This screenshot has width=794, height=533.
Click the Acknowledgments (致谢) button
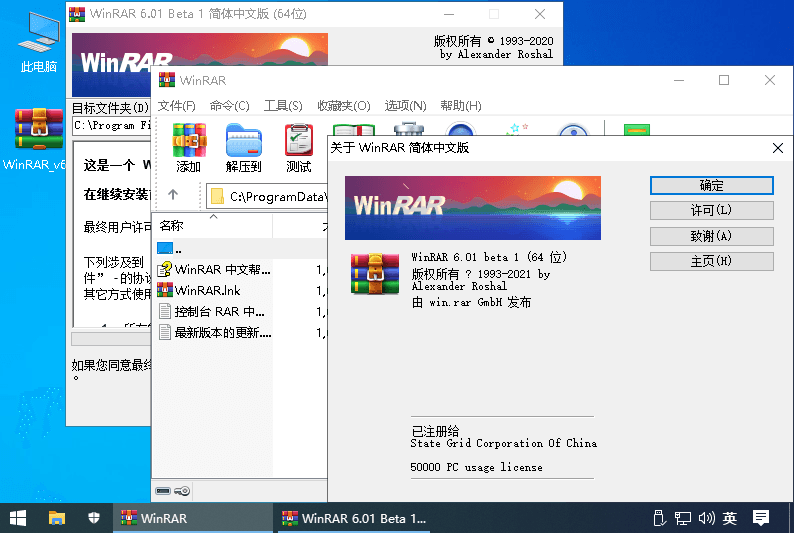pyautogui.click(x=711, y=236)
